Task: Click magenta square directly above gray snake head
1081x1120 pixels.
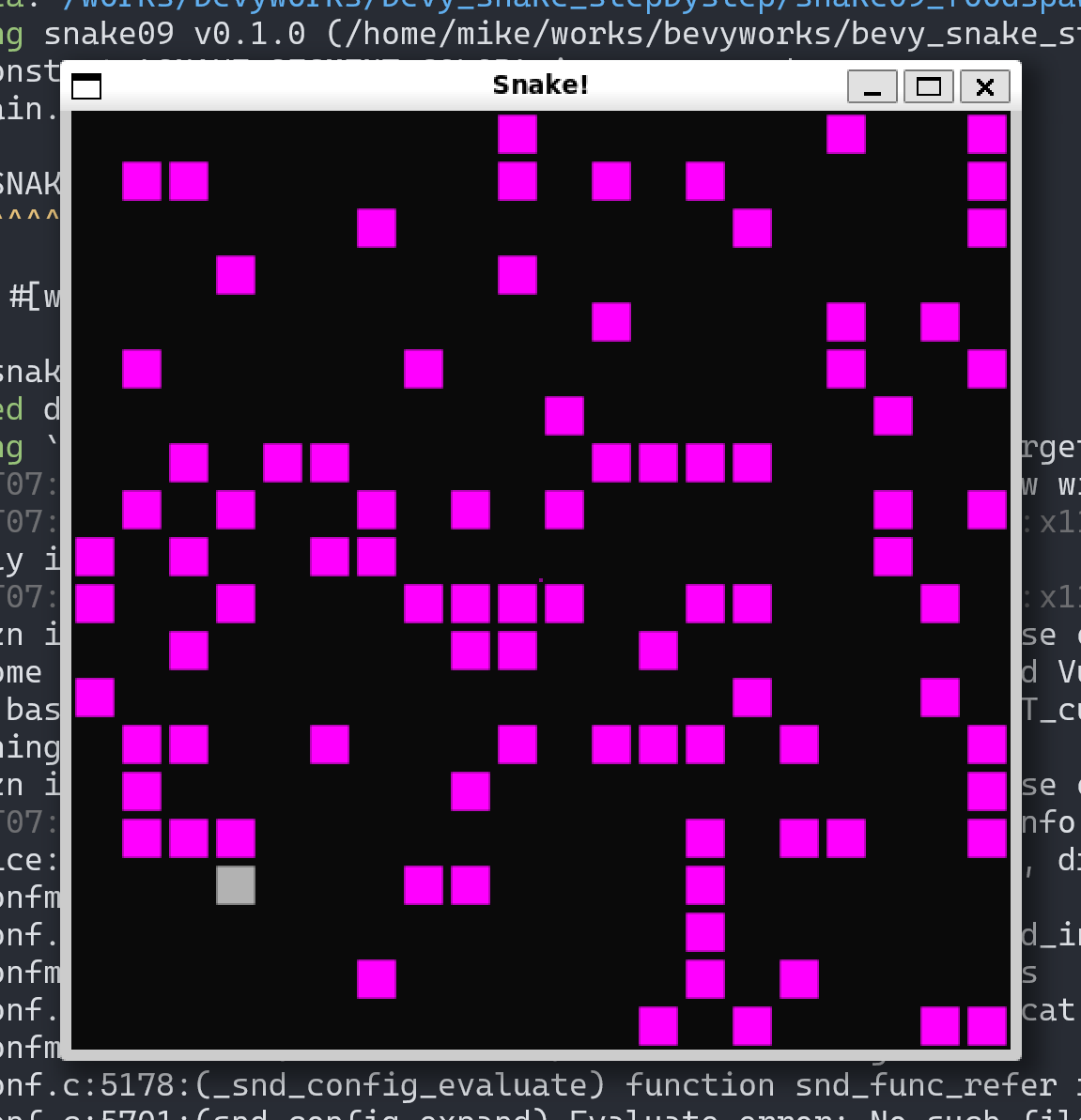Action: [x=236, y=838]
